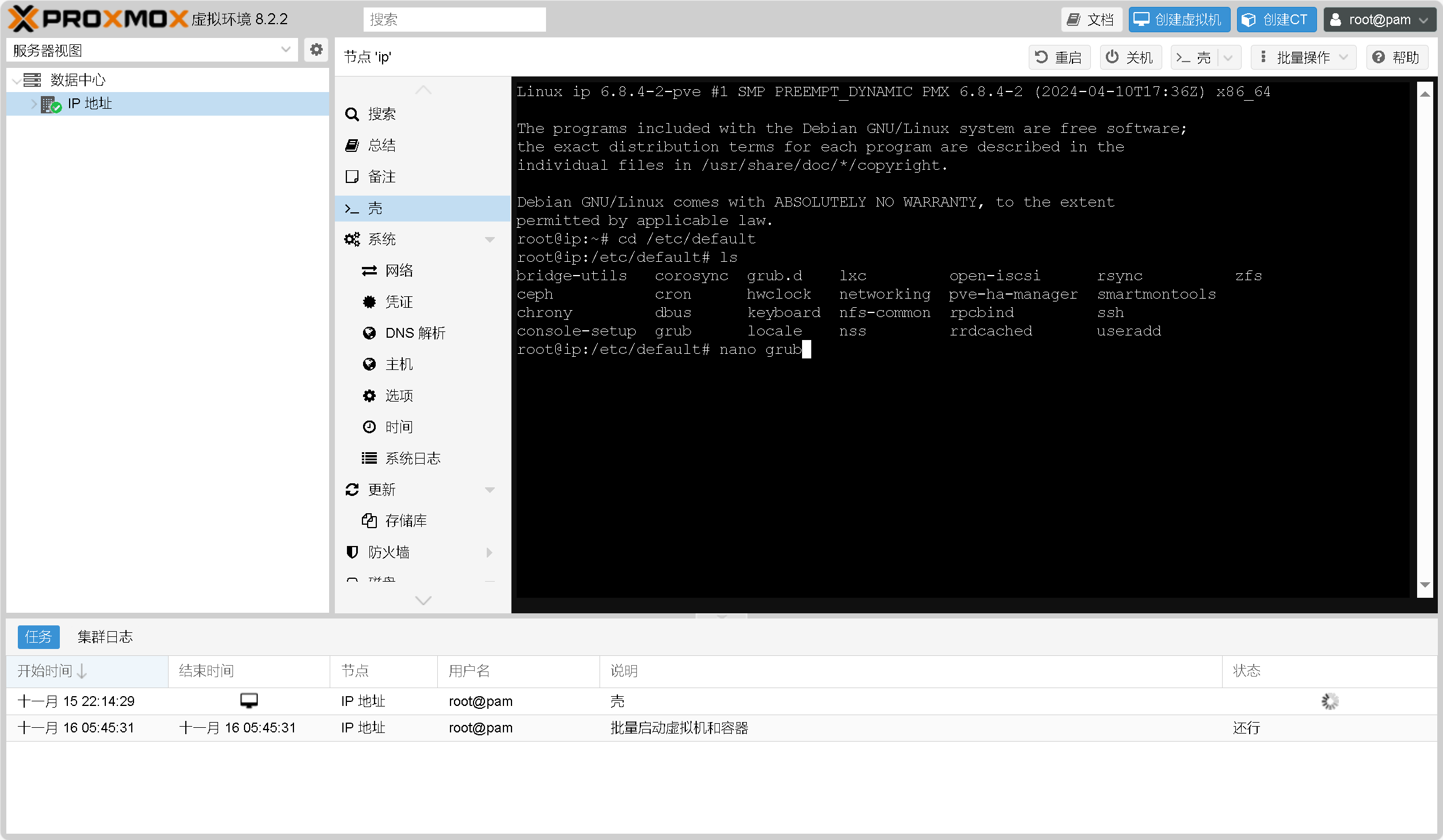Expand the 防火墙 section arrow
Image resolution: width=1443 pixels, height=840 pixels.
click(x=490, y=552)
